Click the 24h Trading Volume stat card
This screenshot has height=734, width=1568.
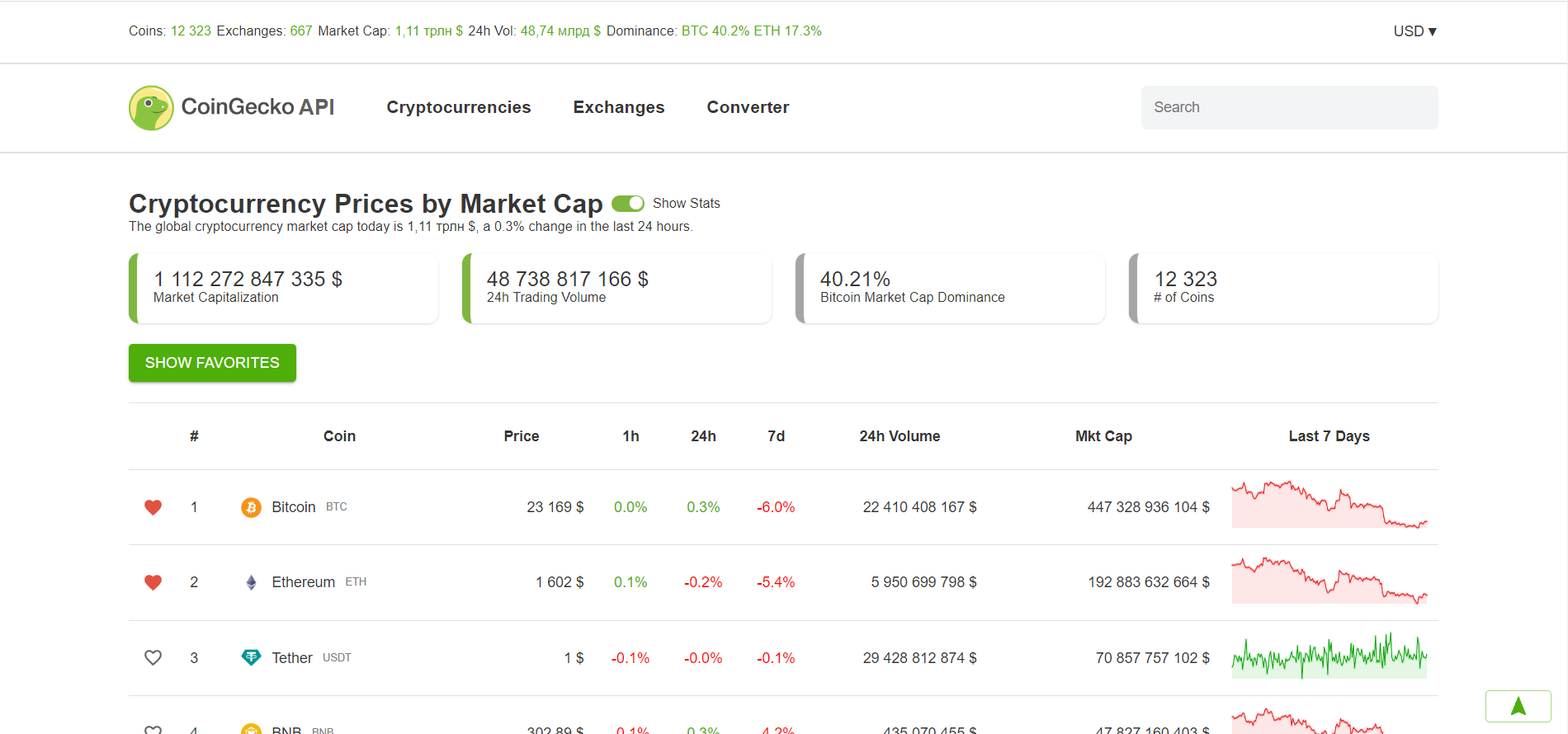pyautogui.click(x=616, y=288)
